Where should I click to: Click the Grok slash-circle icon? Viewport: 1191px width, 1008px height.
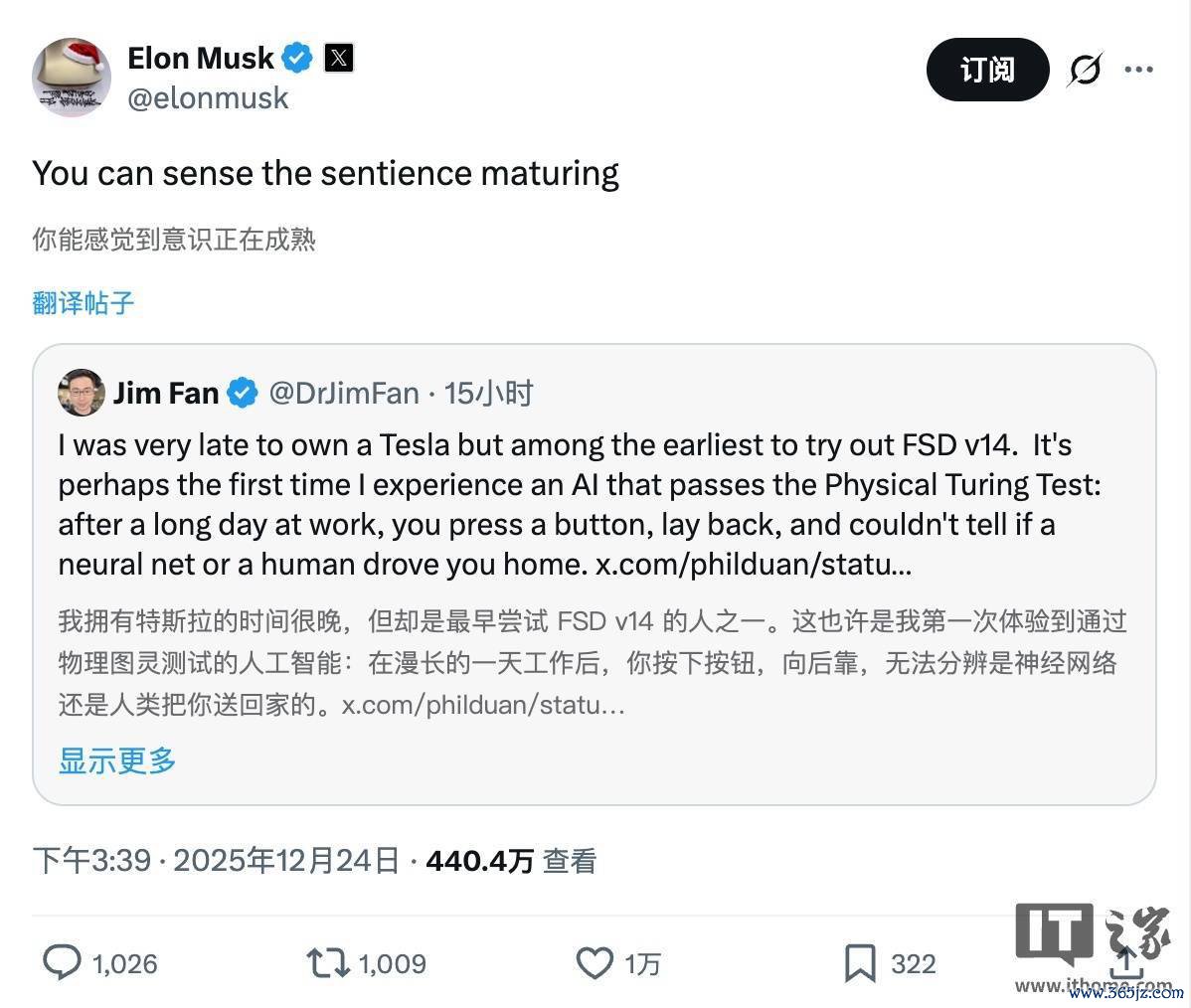coord(1085,70)
